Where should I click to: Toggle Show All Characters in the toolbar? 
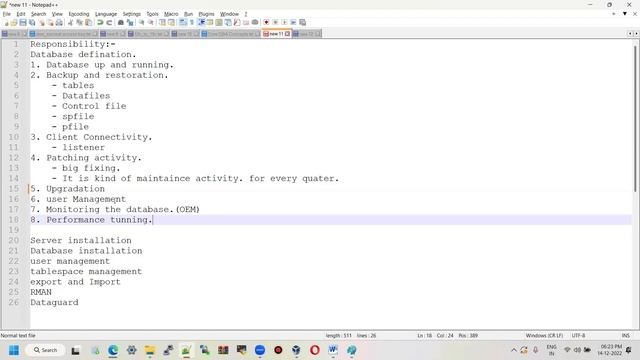click(x=191, y=22)
